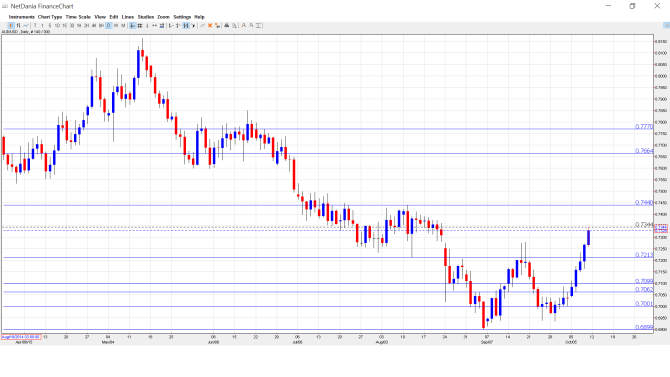Click the 0.7664 level line label

click(x=644, y=151)
